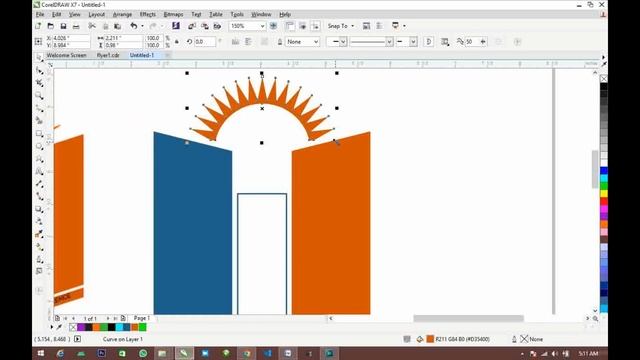Open the Effects menu
640x360 pixels.
point(147,14)
